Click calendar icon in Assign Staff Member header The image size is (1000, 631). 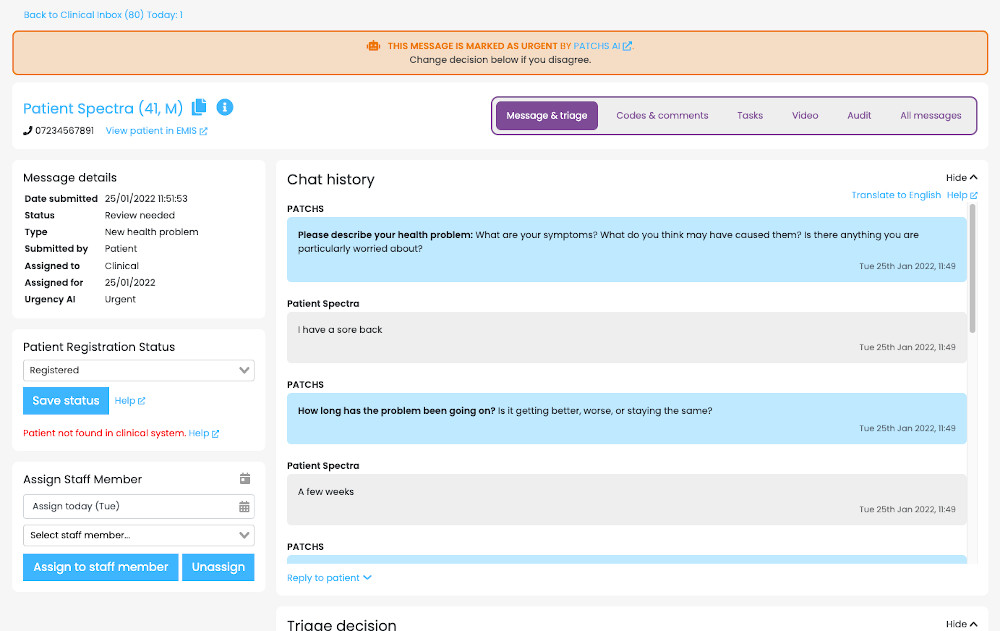pyautogui.click(x=245, y=479)
